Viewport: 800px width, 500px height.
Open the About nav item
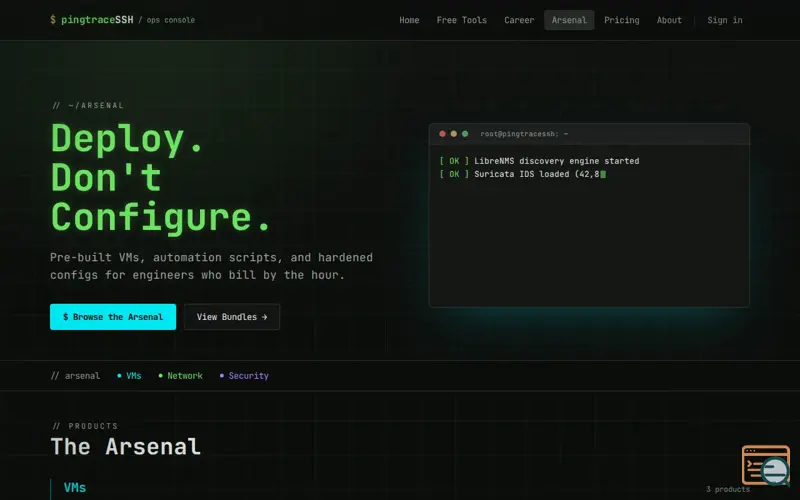(x=669, y=20)
